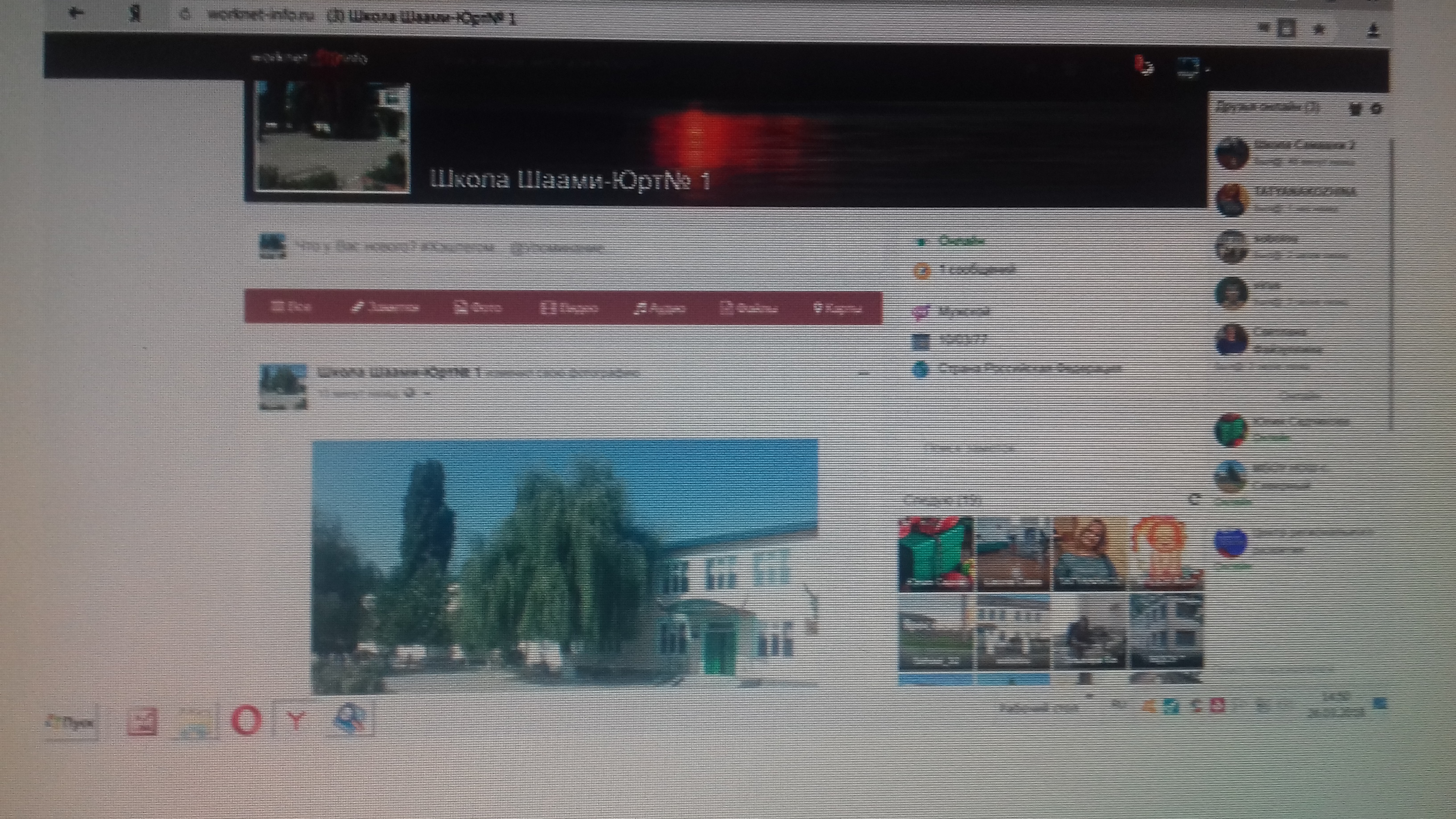The height and width of the screenshot is (819, 1456).
Task: Click the trash icon beside friends online header
Action: [x=1355, y=109]
